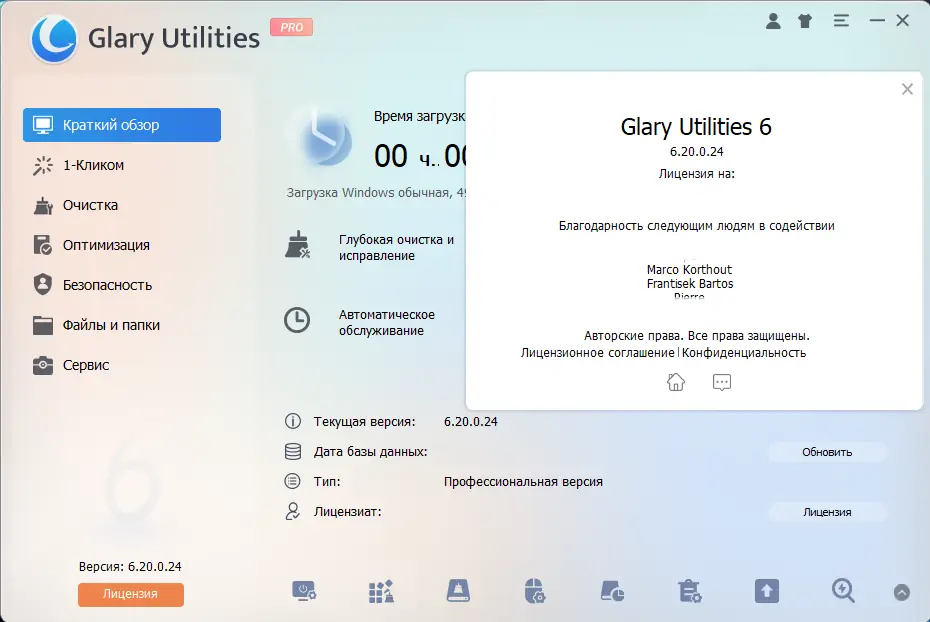Viewport: 930px width, 622px height.
Task: Open the apps grid cleanup icon
Action: click(381, 591)
